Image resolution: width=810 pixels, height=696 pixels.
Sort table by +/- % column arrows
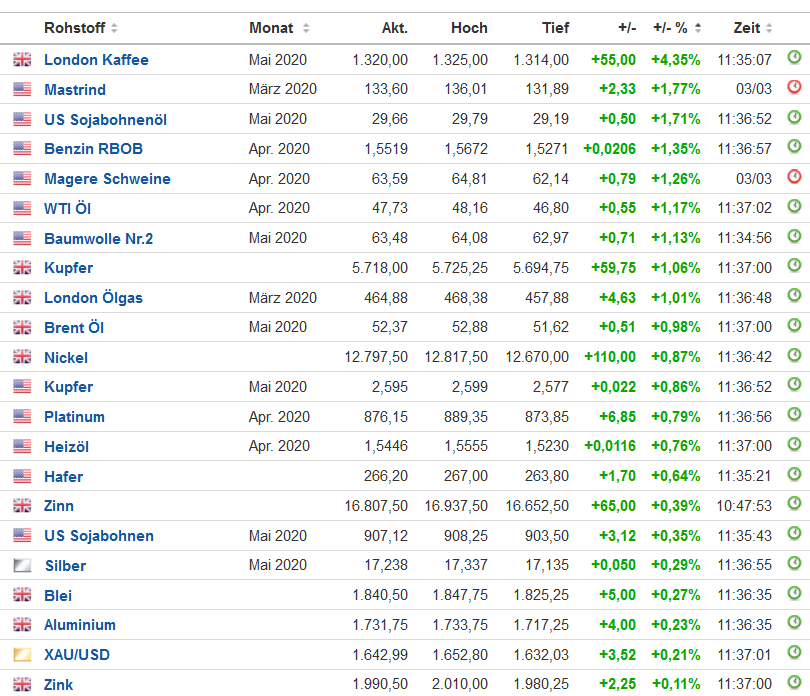pyautogui.click(x=698, y=28)
